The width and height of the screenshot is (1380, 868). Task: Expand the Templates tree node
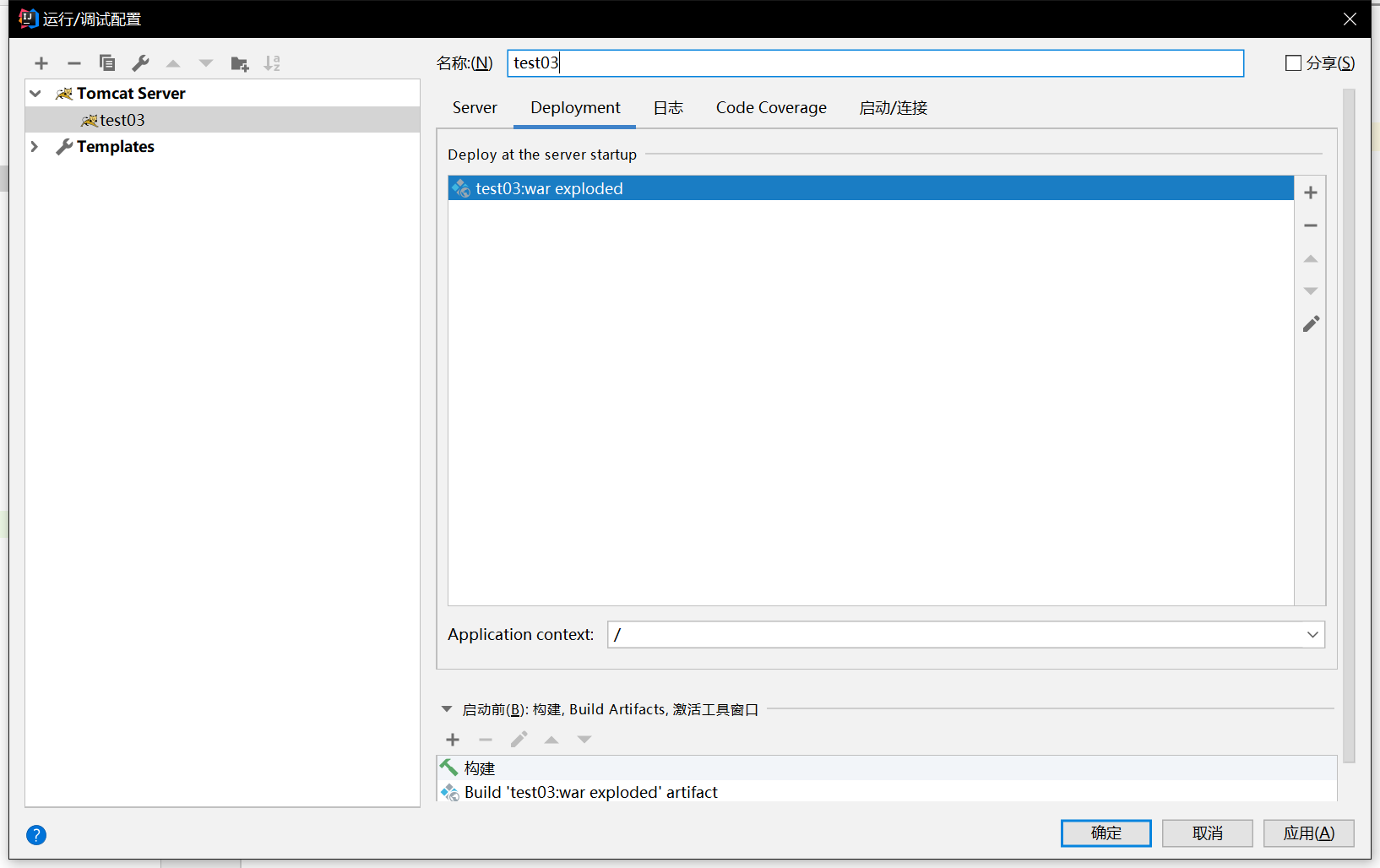click(35, 146)
